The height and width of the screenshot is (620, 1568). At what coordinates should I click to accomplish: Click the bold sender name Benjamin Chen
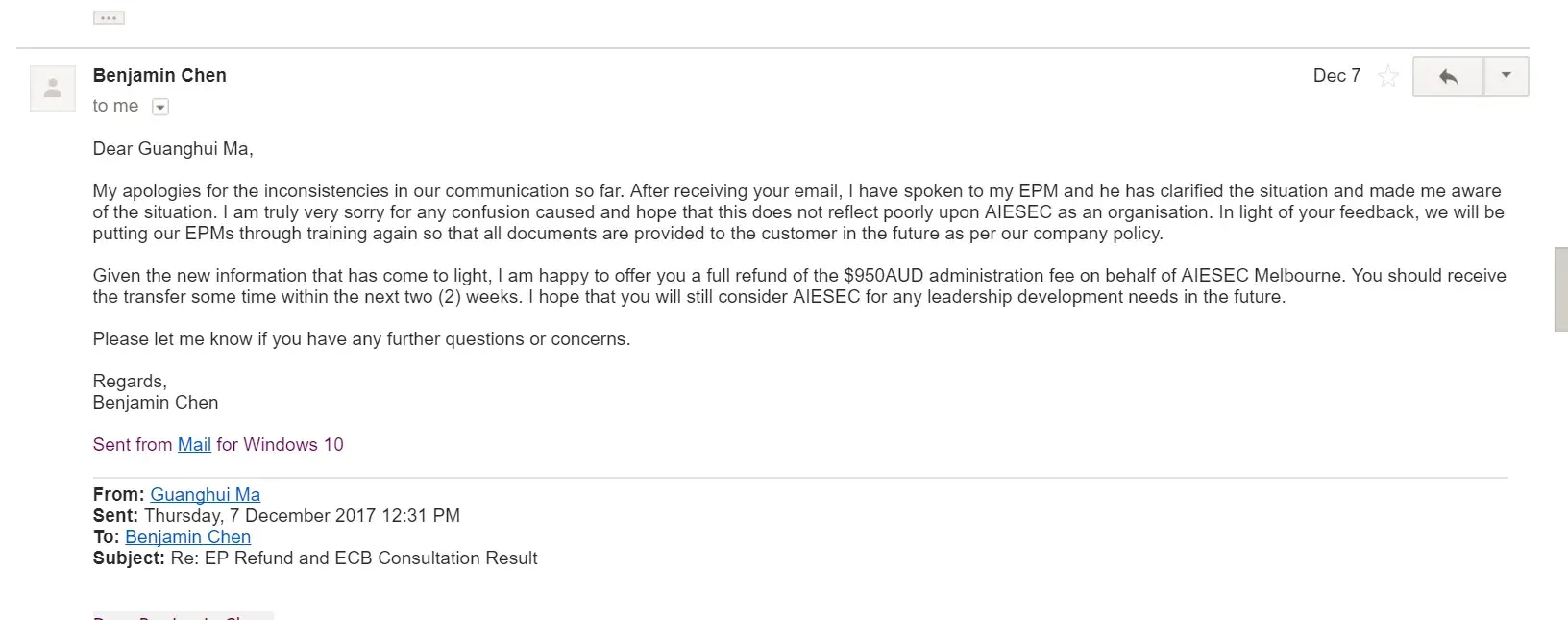(159, 75)
